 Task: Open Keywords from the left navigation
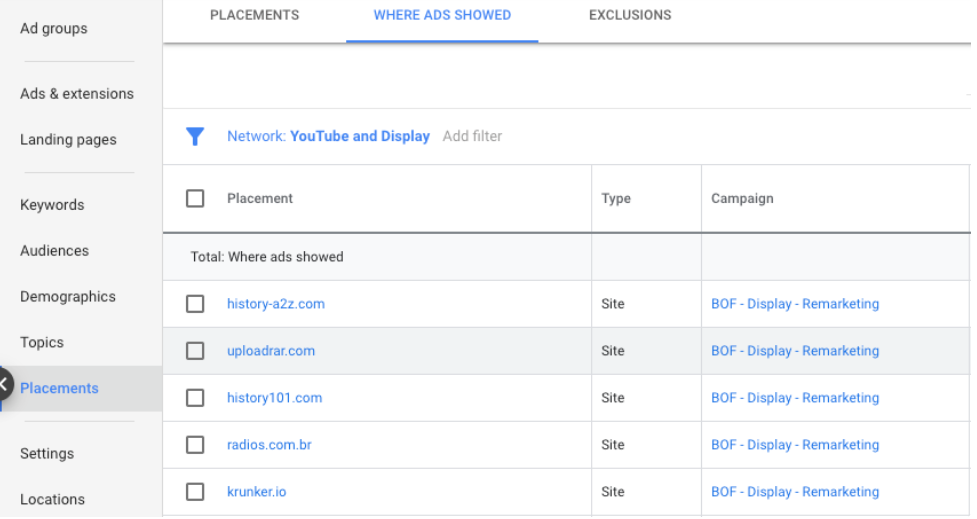pyautogui.click(x=52, y=205)
